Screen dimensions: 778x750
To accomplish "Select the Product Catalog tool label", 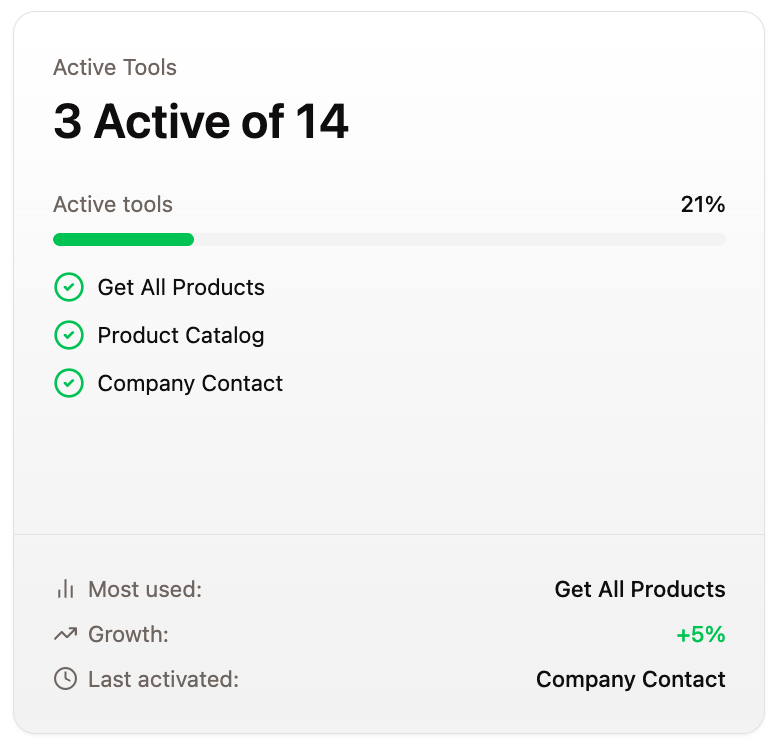I will [x=181, y=335].
